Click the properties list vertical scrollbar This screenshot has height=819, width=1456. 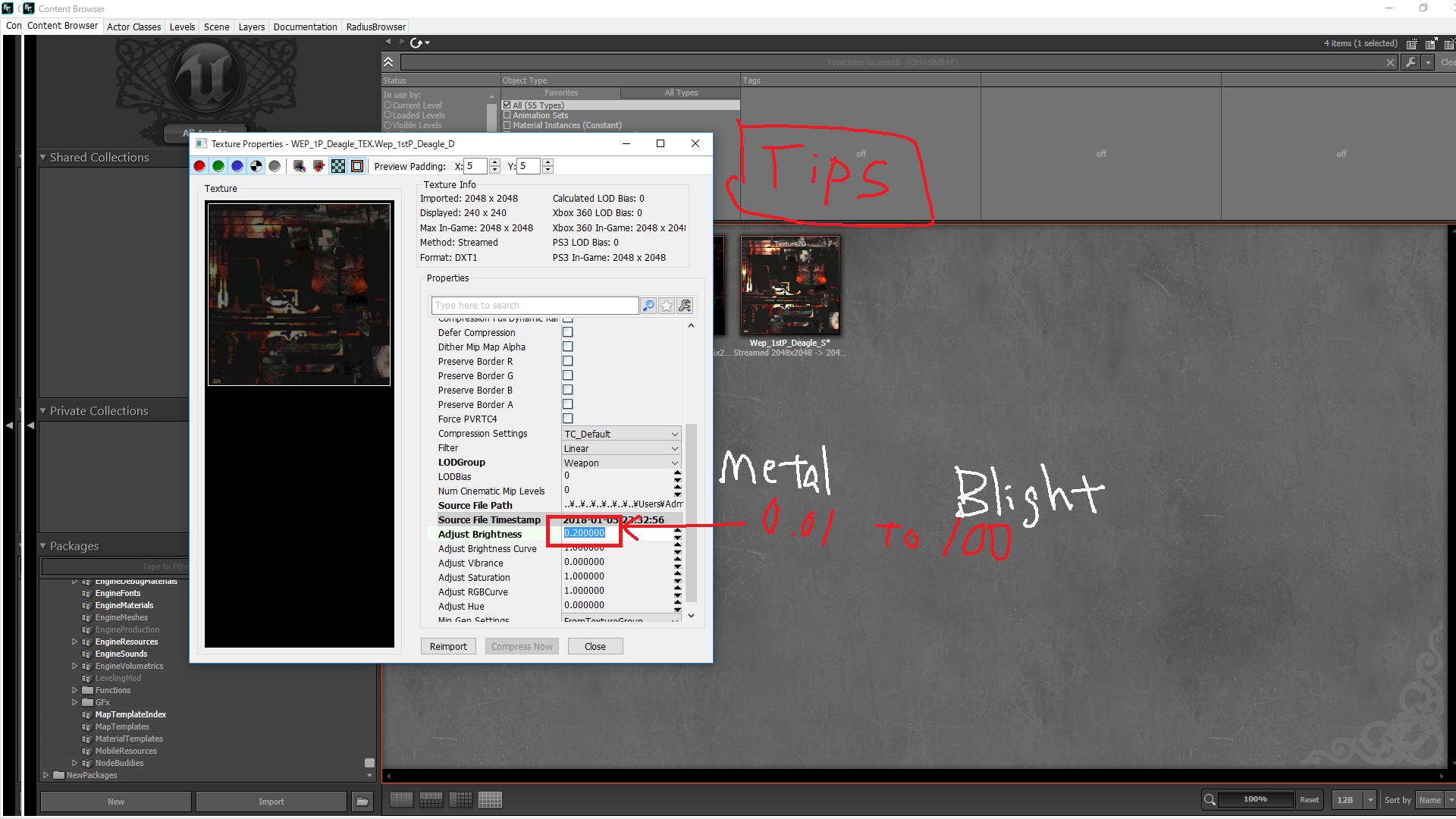691,512
